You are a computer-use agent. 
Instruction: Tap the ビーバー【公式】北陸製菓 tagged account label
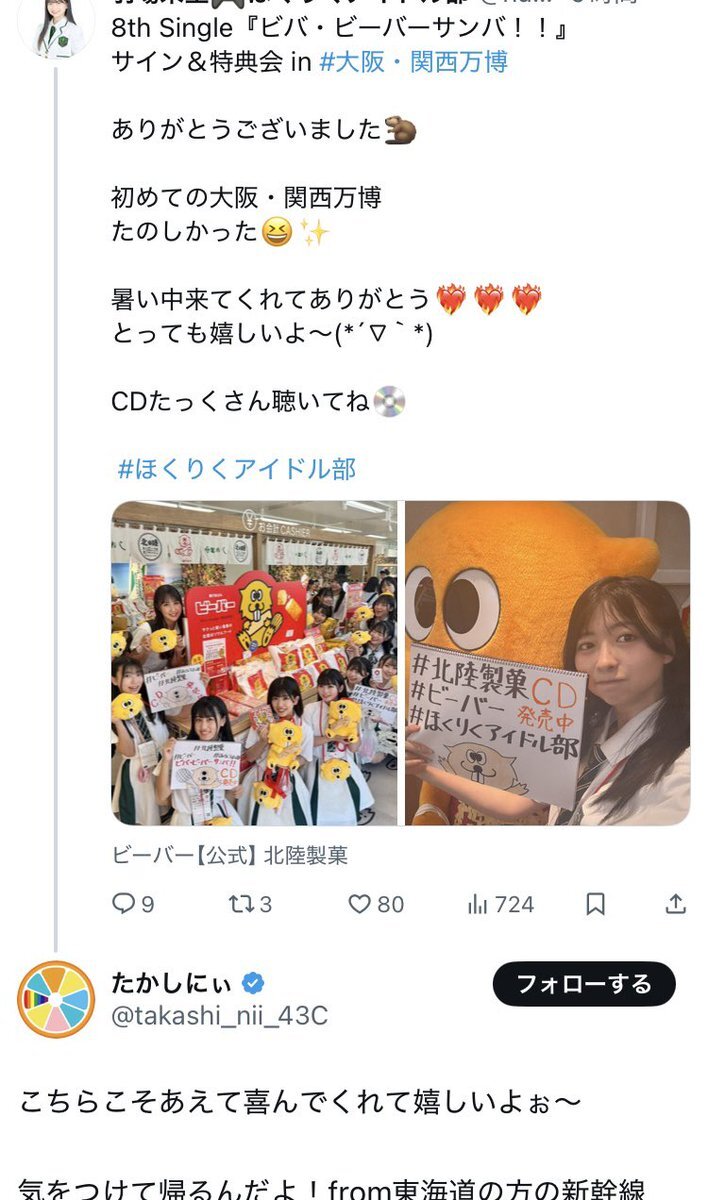click(x=229, y=855)
